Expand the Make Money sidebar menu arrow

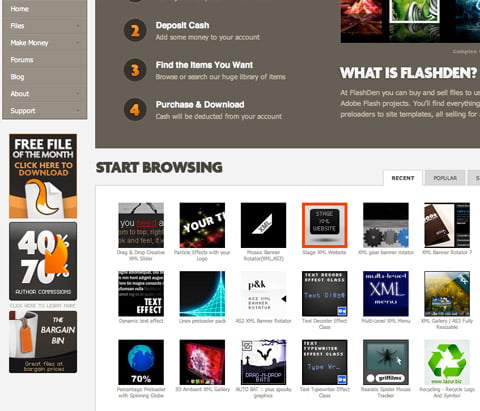[x=78, y=43]
